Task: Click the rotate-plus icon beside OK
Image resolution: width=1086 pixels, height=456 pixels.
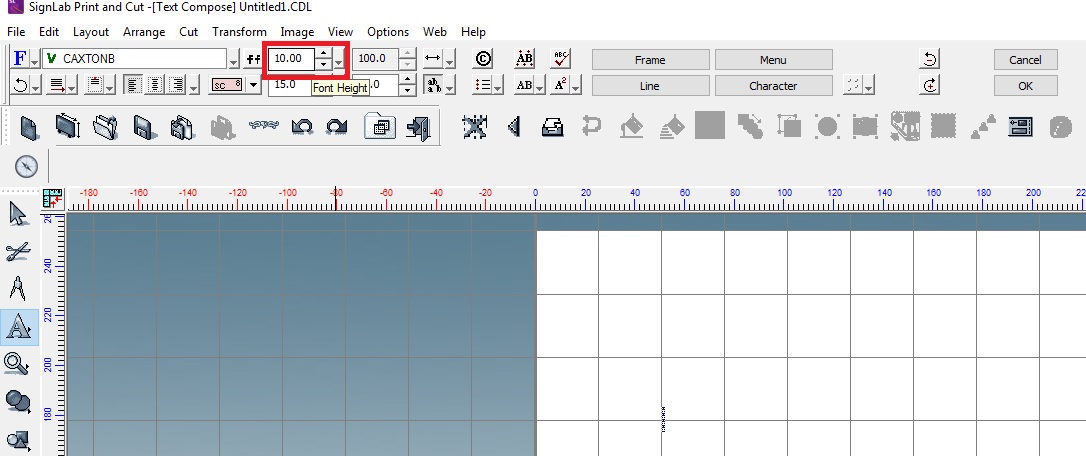Action: [x=929, y=86]
